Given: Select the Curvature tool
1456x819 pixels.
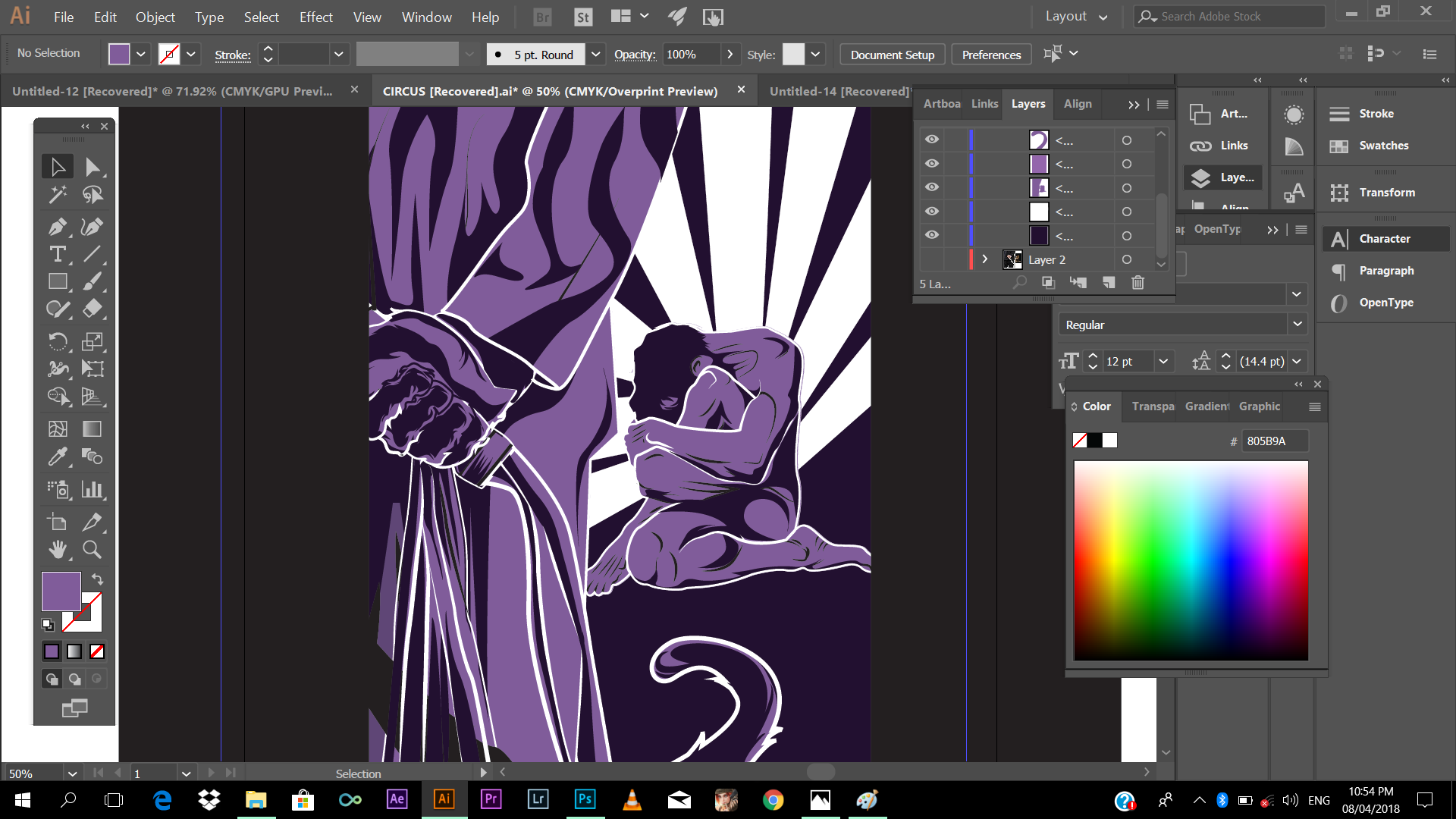Looking at the screenshot, I should pyautogui.click(x=93, y=227).
